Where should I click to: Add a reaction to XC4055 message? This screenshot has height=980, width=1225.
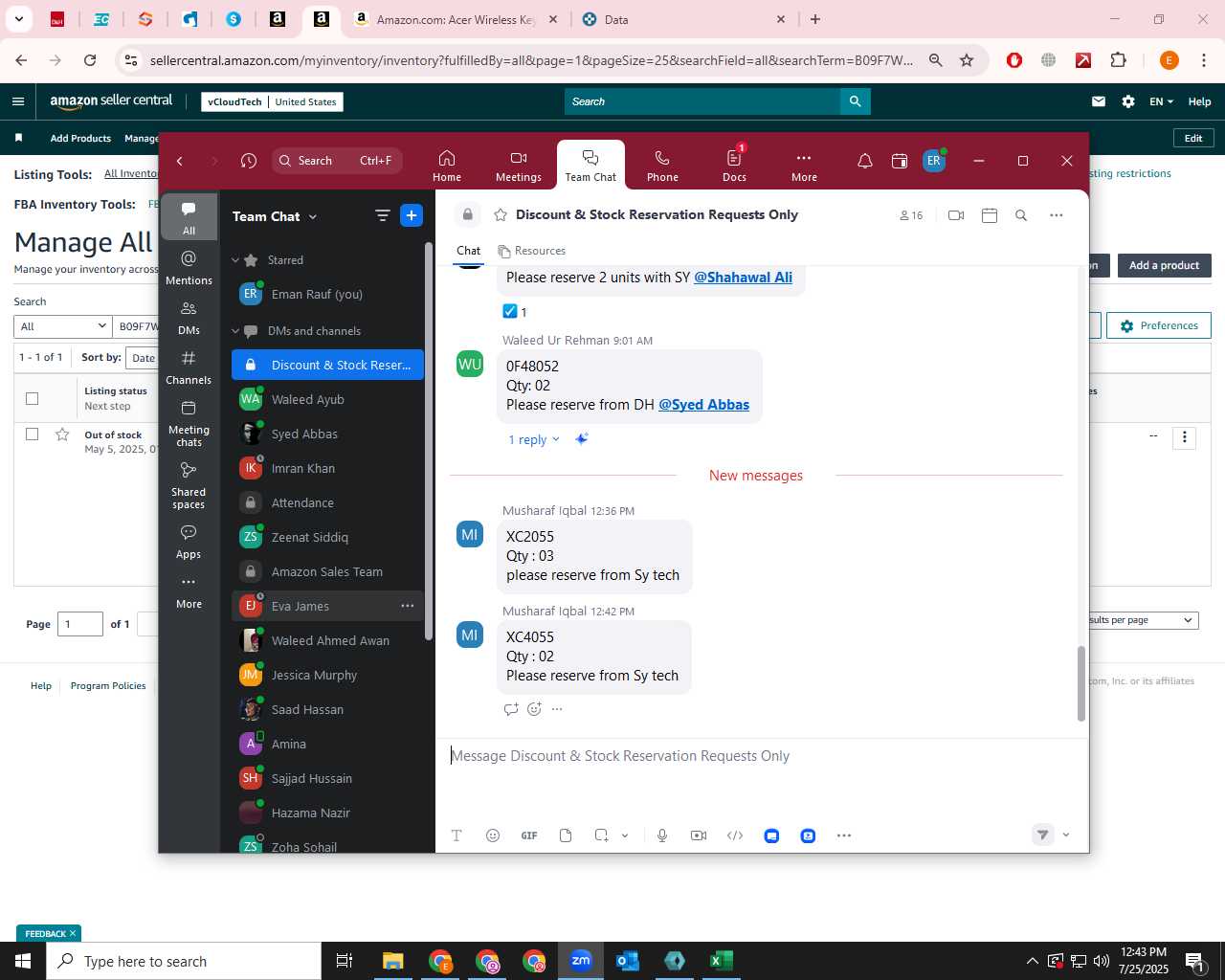pos(534,709)
